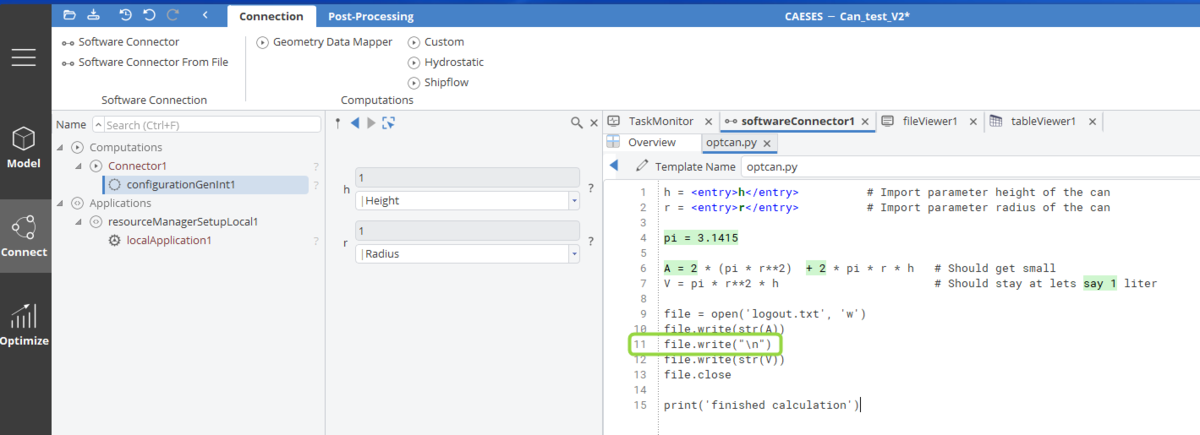The image size is (1200, 435).
Task: Open the Height dropdown for h
Action: (x=574, y=201)
